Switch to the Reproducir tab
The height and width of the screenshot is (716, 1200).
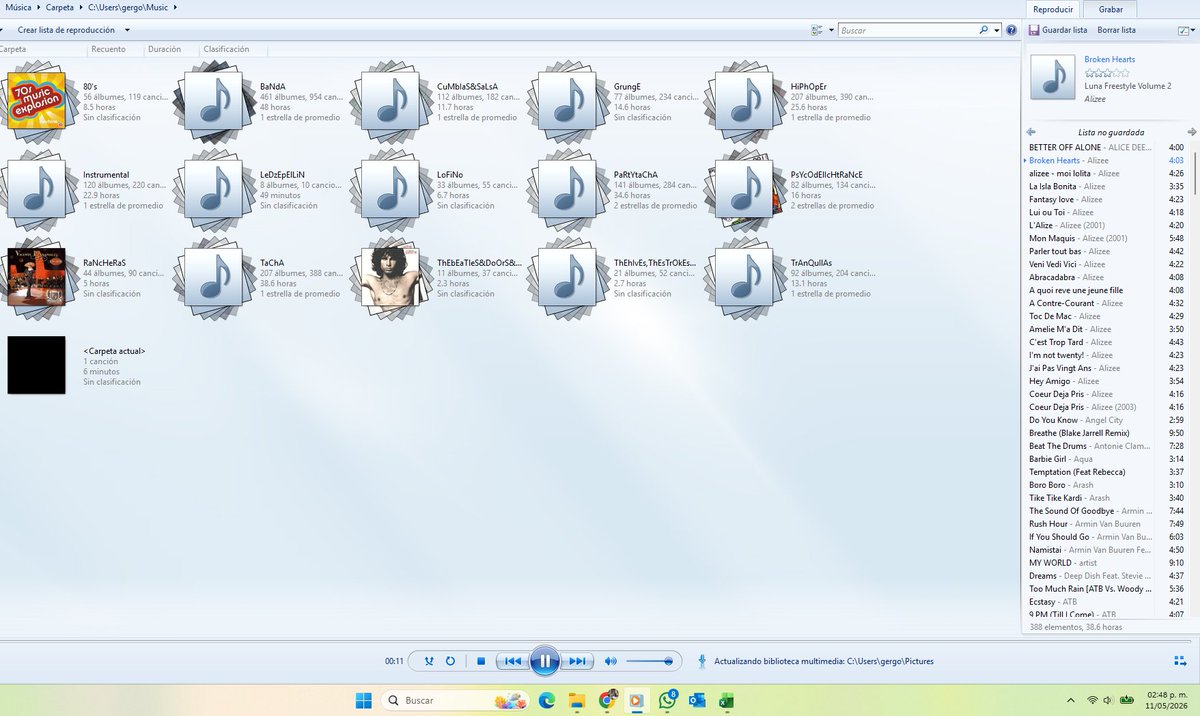(x=1053, y=8)
